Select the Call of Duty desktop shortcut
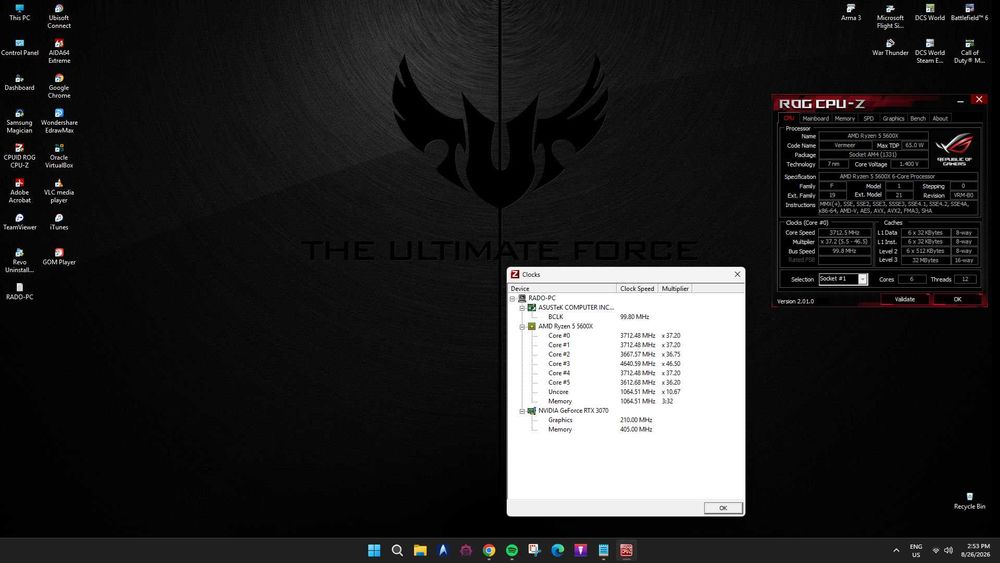 pos(969,51)
